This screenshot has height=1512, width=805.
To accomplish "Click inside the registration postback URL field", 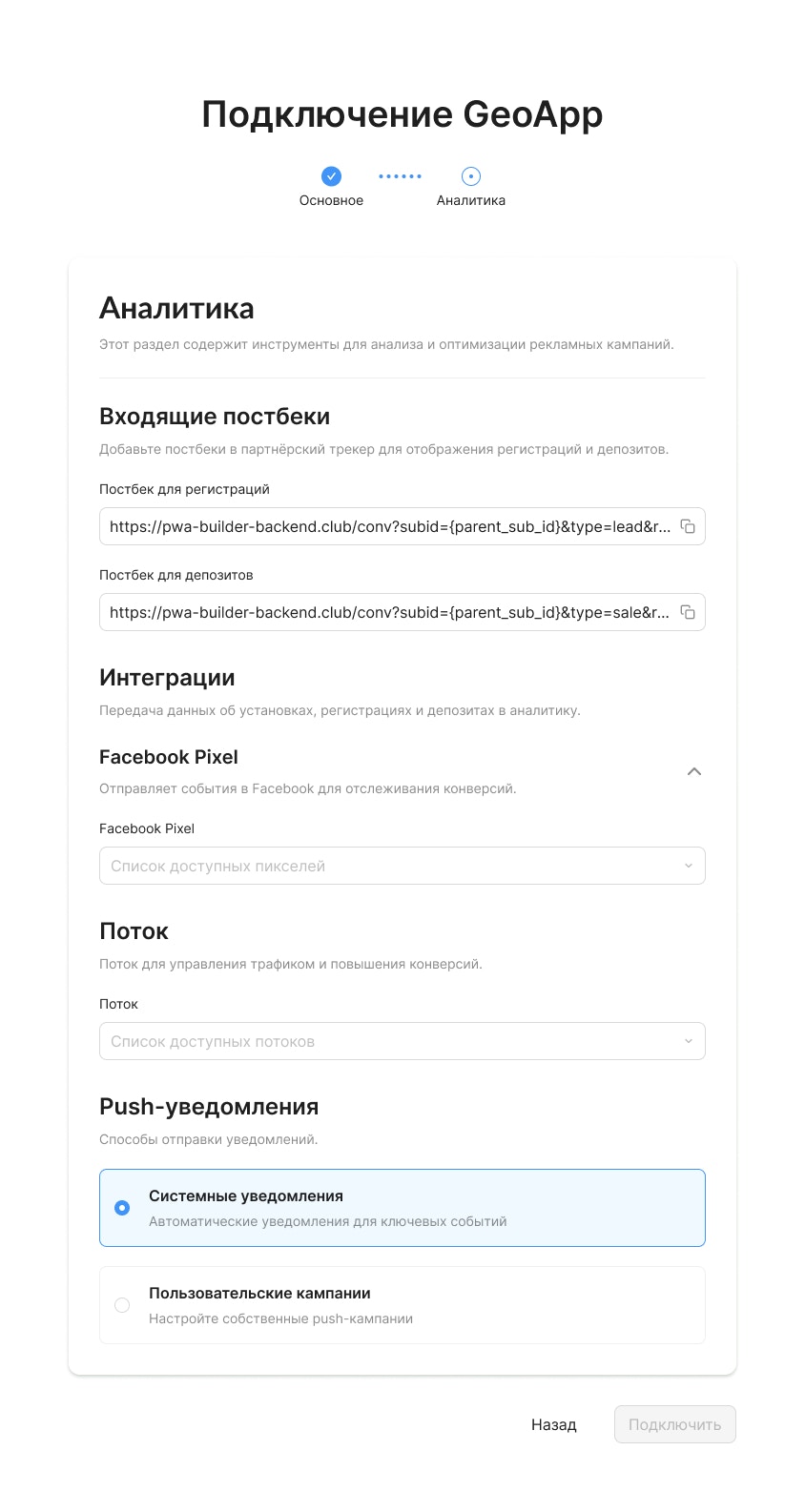I will click(x=382, y=526).
